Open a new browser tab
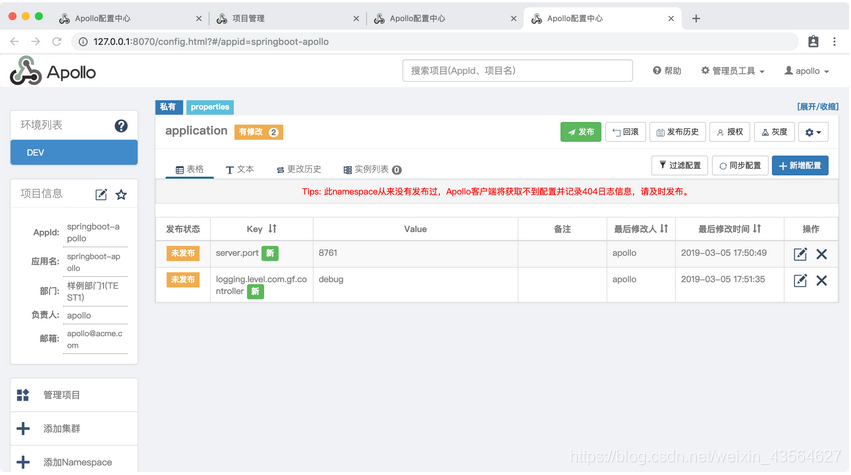 pyautogui.click(x=696, y=18)
